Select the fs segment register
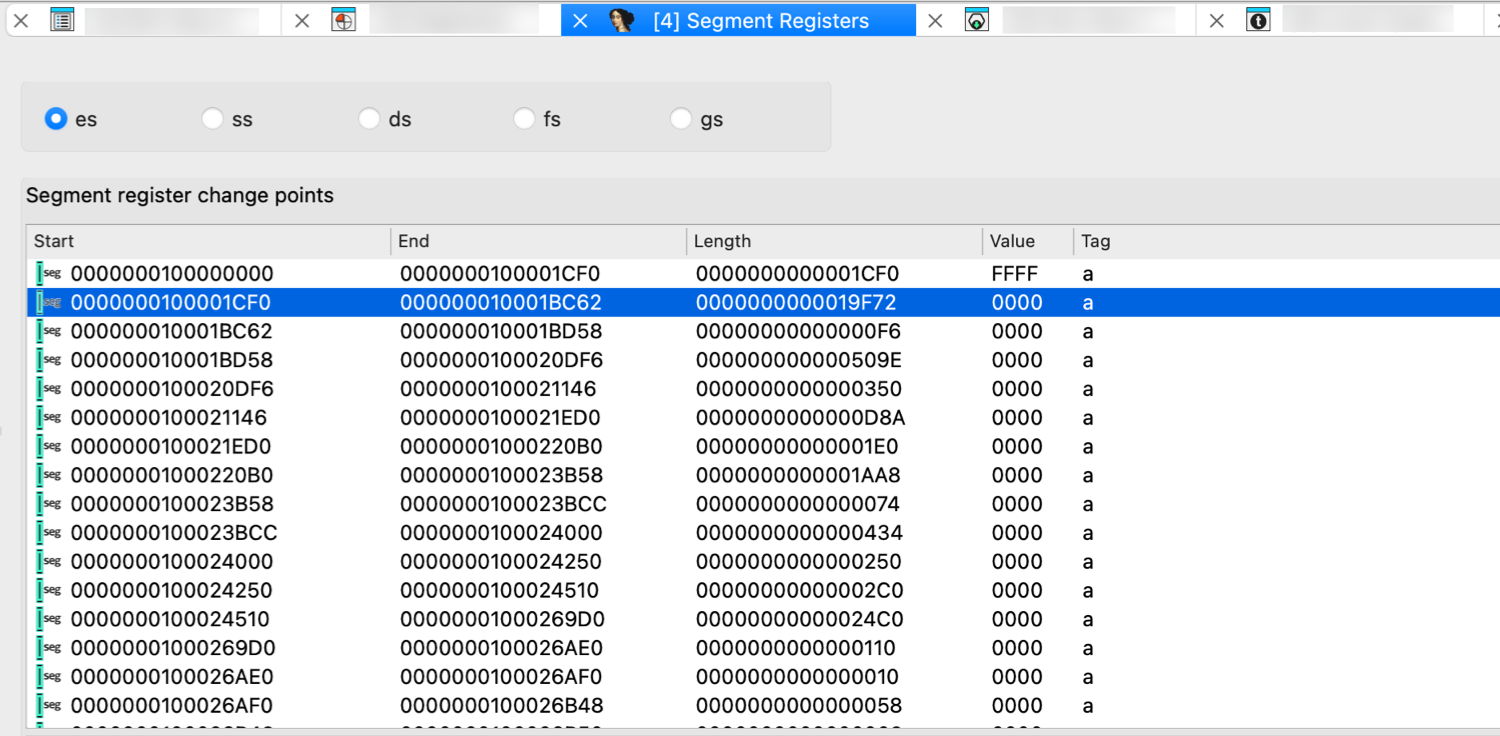 click(524, 118)
